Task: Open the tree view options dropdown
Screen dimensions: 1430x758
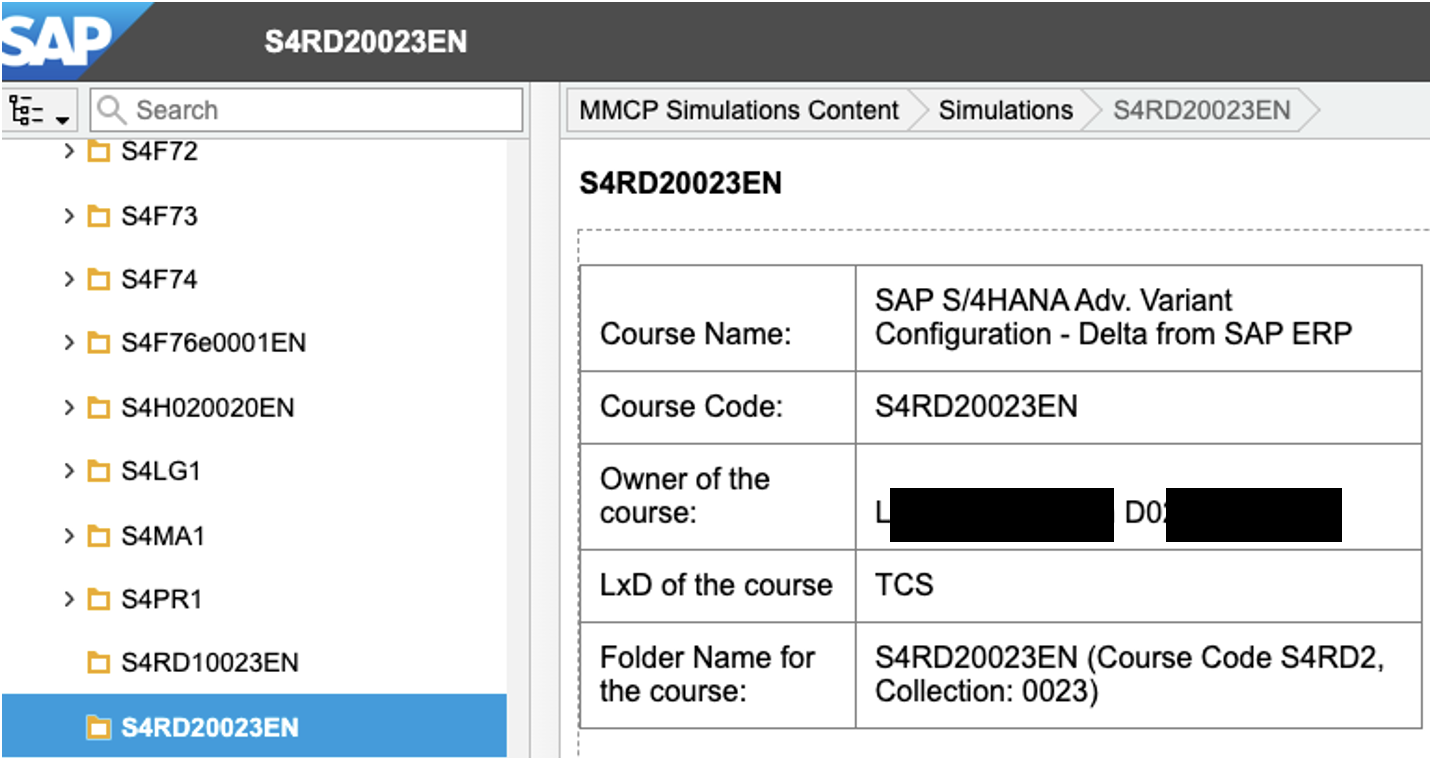Action: 40,110
